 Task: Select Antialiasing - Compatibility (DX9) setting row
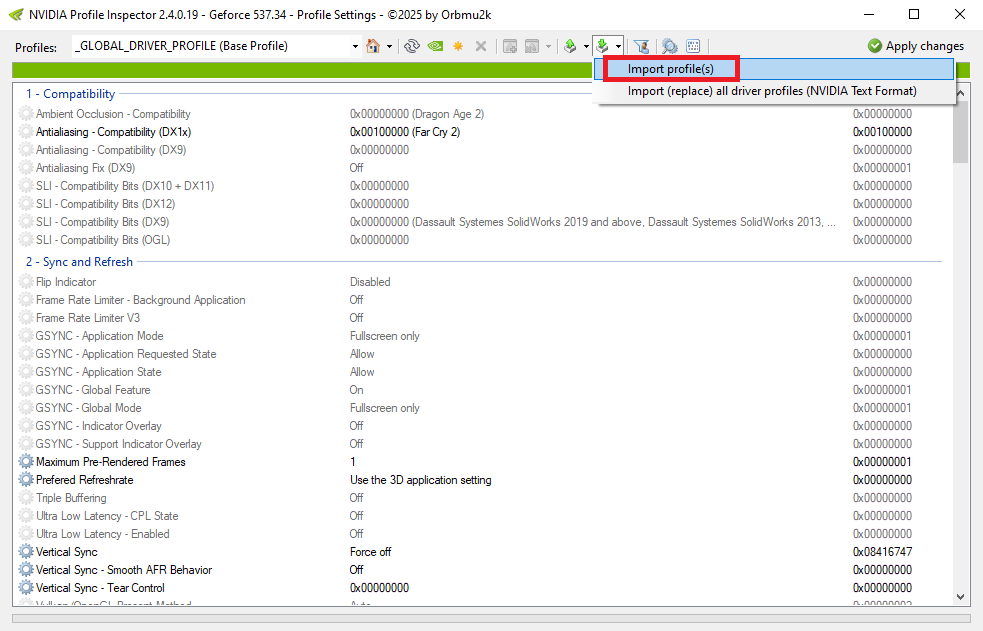(x=481, y=150)
